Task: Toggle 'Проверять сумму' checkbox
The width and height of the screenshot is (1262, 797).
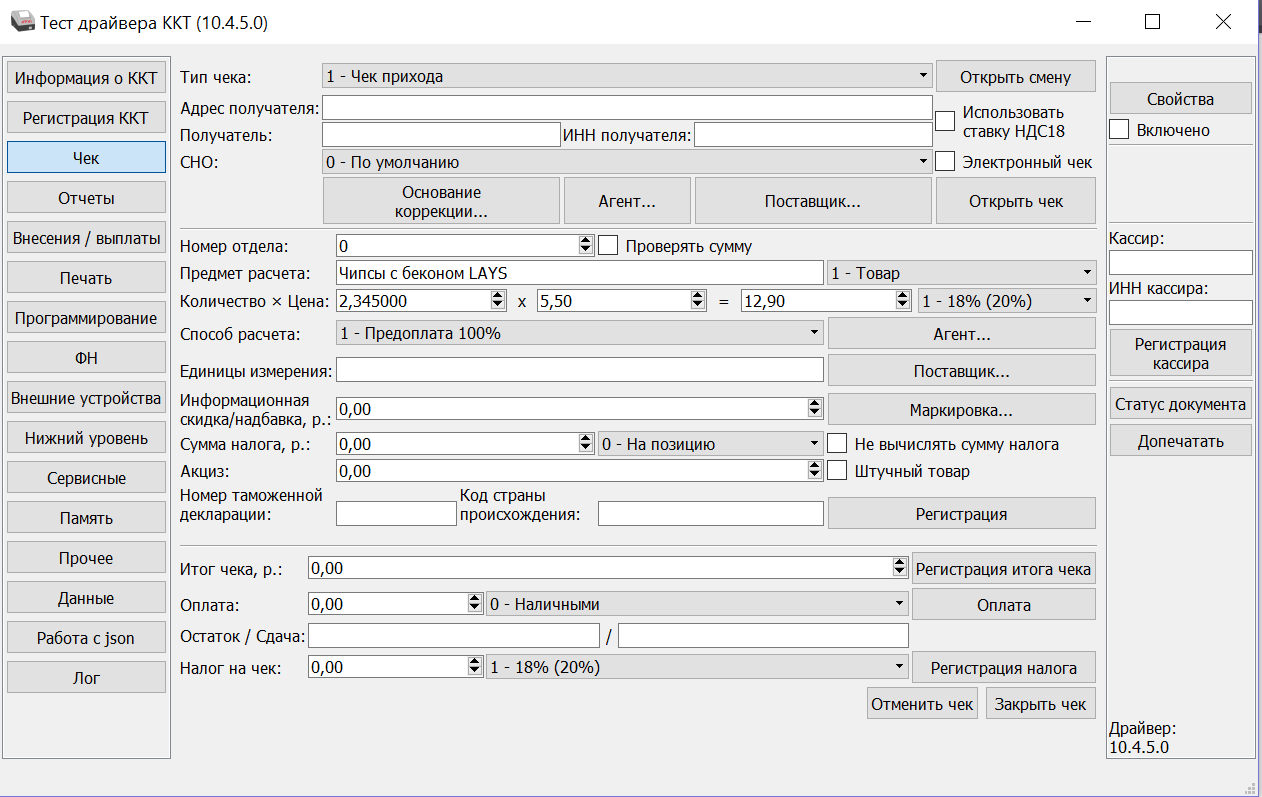Action: (x=608, y=246)
